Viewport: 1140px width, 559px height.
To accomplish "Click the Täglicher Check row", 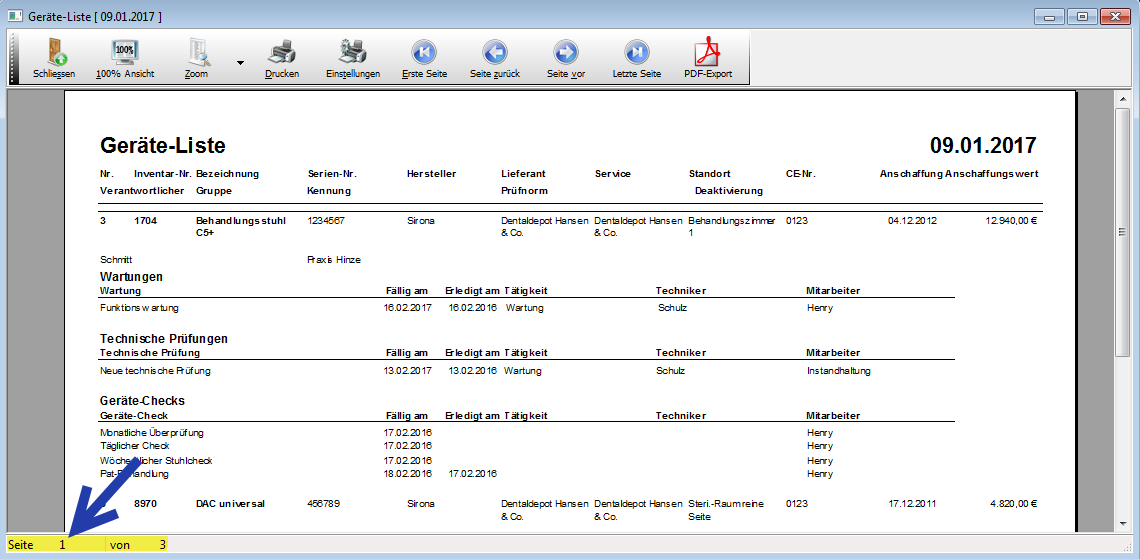I will (526, 445).
